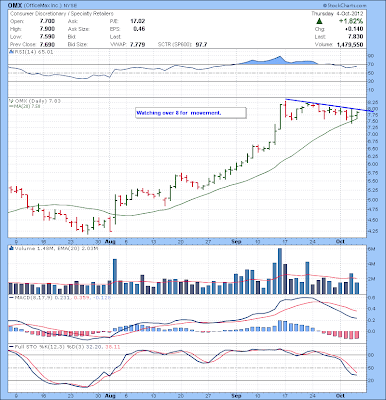This screenshot has height=400, width=386.
Task: Click the OfficeMax Inc. company name
Action: point(43,6)
